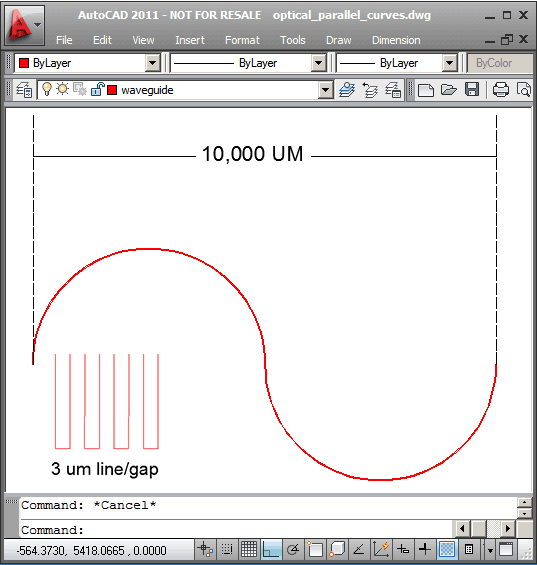Click Make Object's Layer Current icon
The width and height of the screenshot is (537, 565).
point(347,90)
